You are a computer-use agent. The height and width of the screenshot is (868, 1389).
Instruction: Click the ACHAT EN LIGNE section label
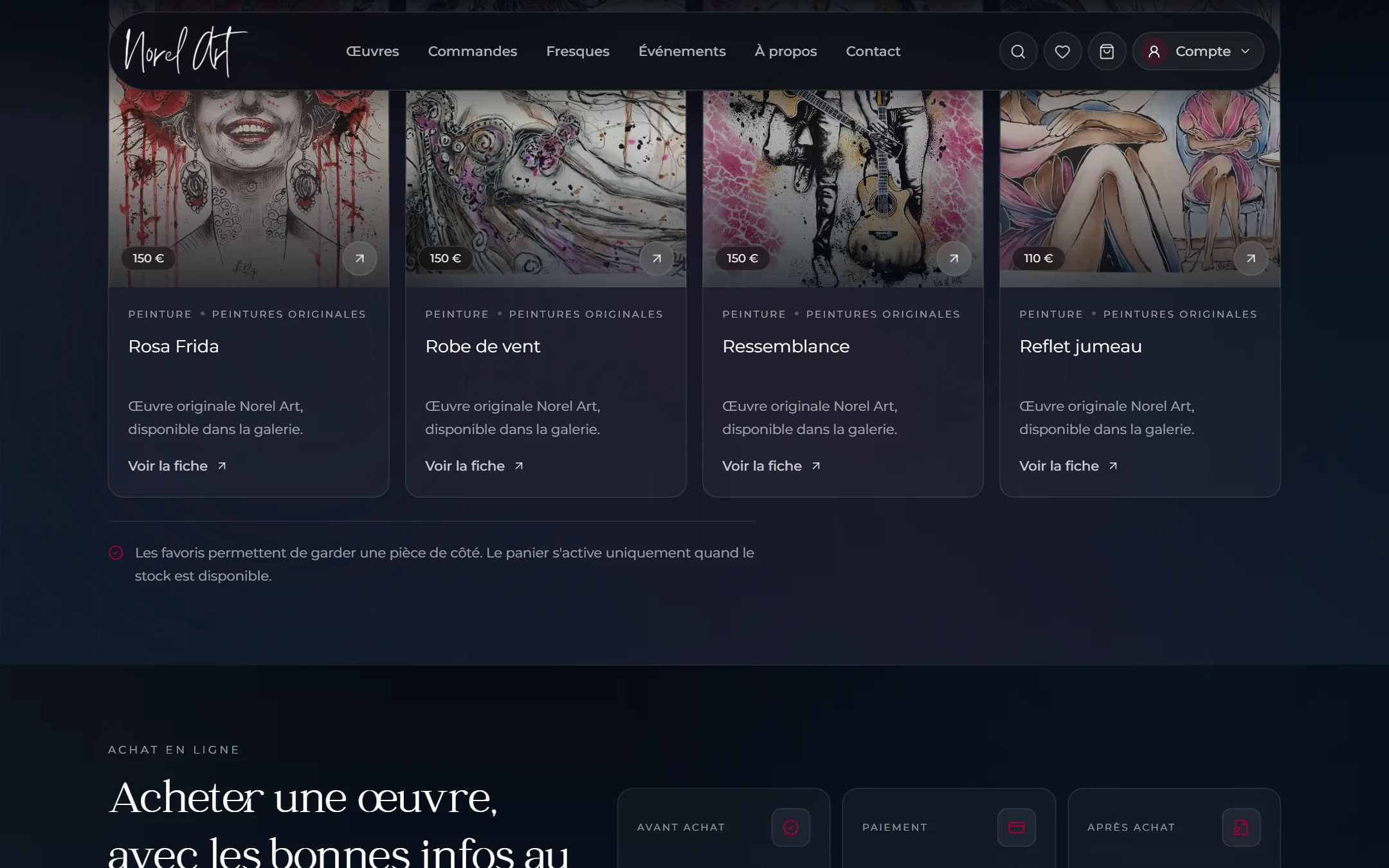pos(174,750)
